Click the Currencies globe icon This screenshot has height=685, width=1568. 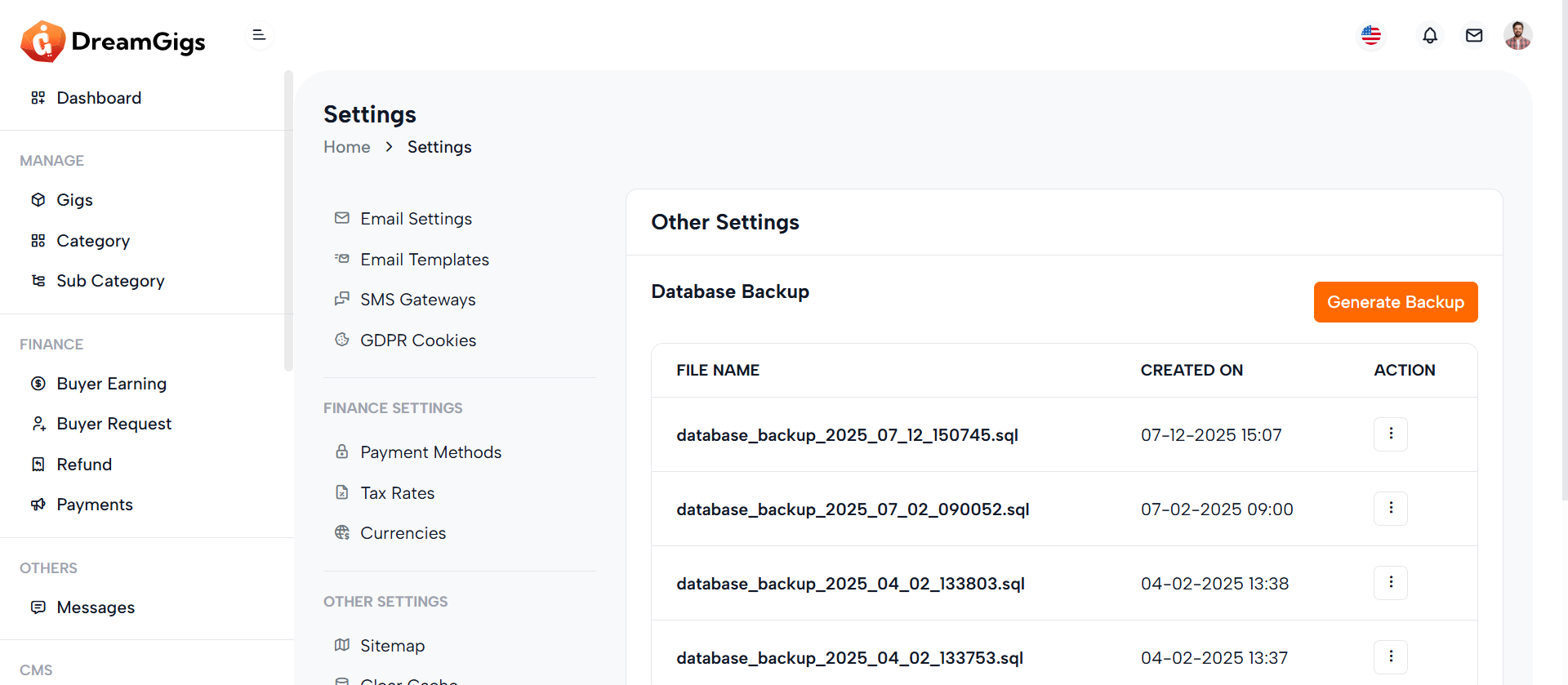(x=342, y=533)
